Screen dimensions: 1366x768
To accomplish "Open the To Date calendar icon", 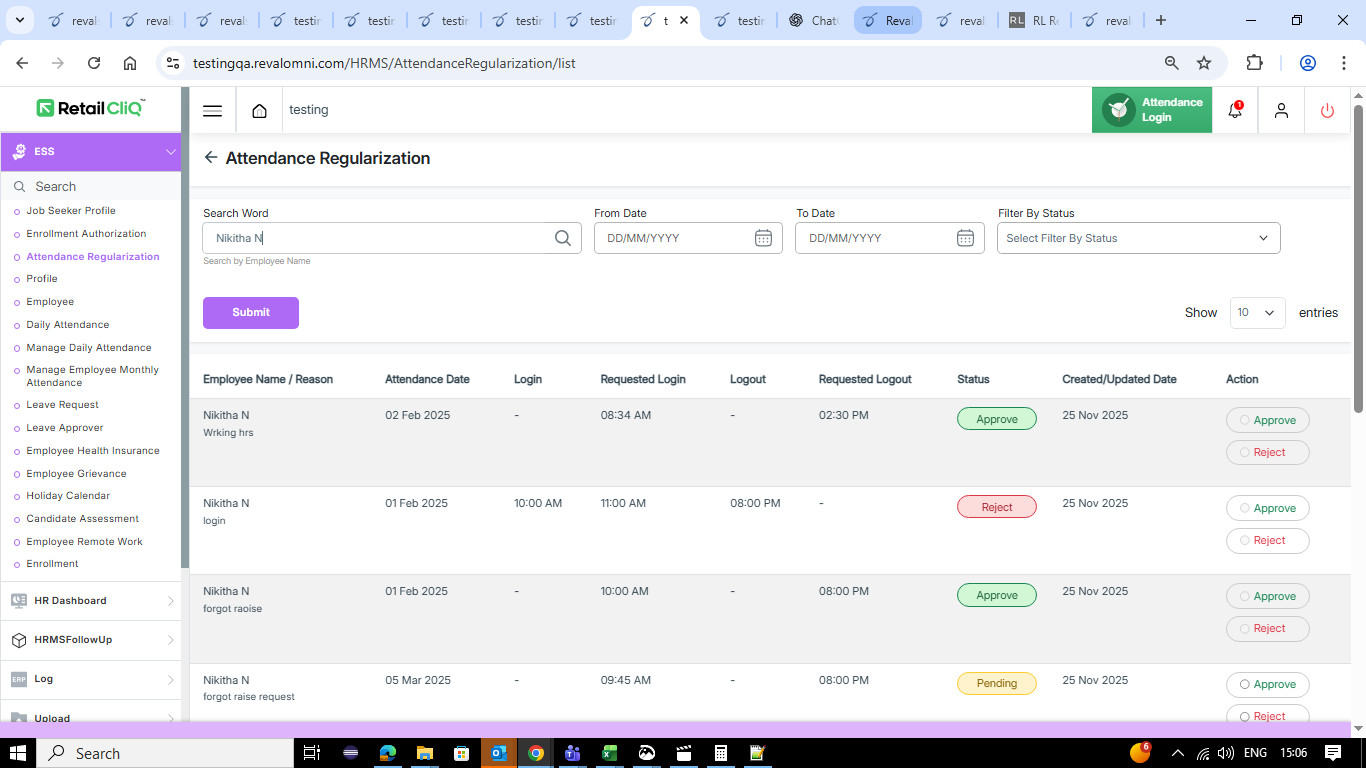I will tap(965, 238).
